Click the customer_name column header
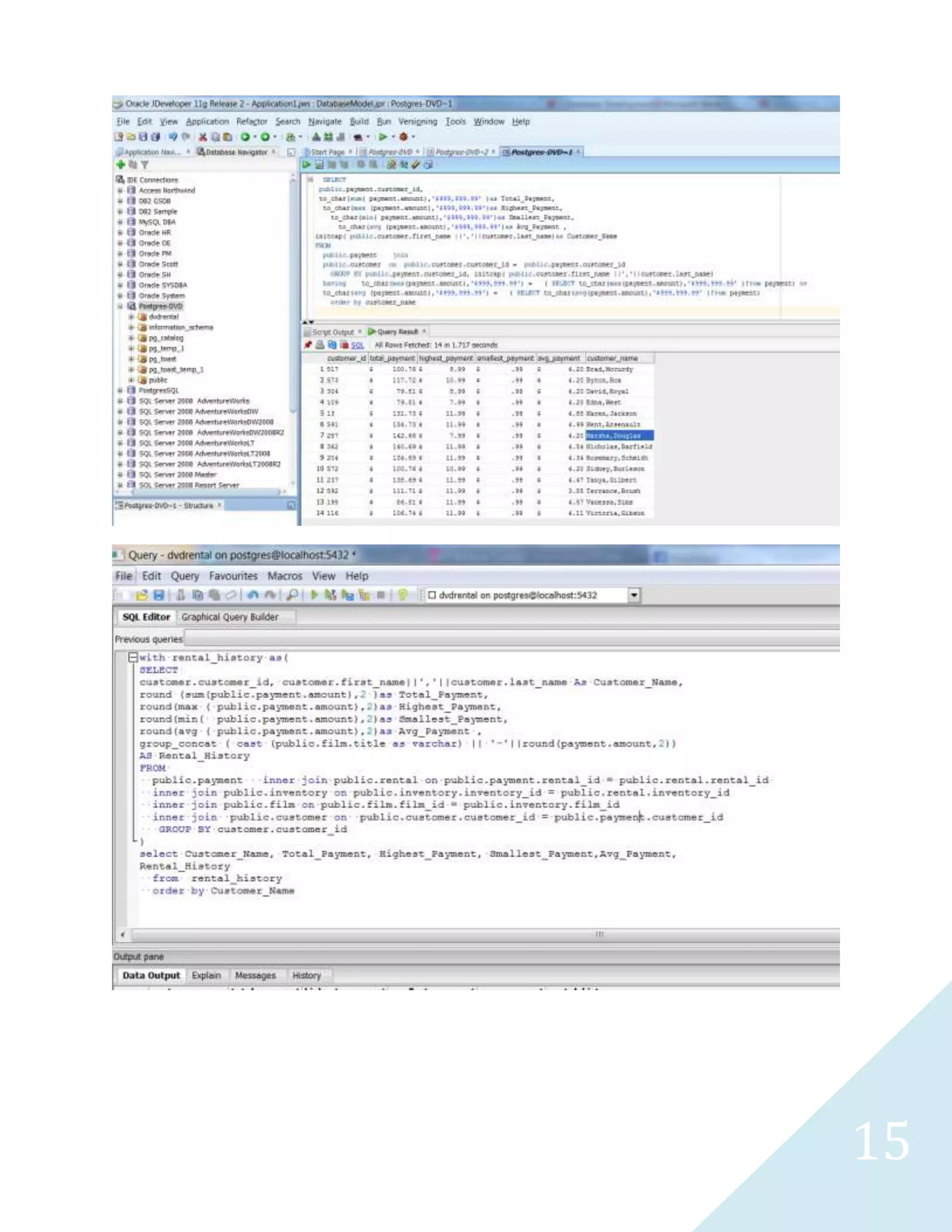 tap(619, 358)
